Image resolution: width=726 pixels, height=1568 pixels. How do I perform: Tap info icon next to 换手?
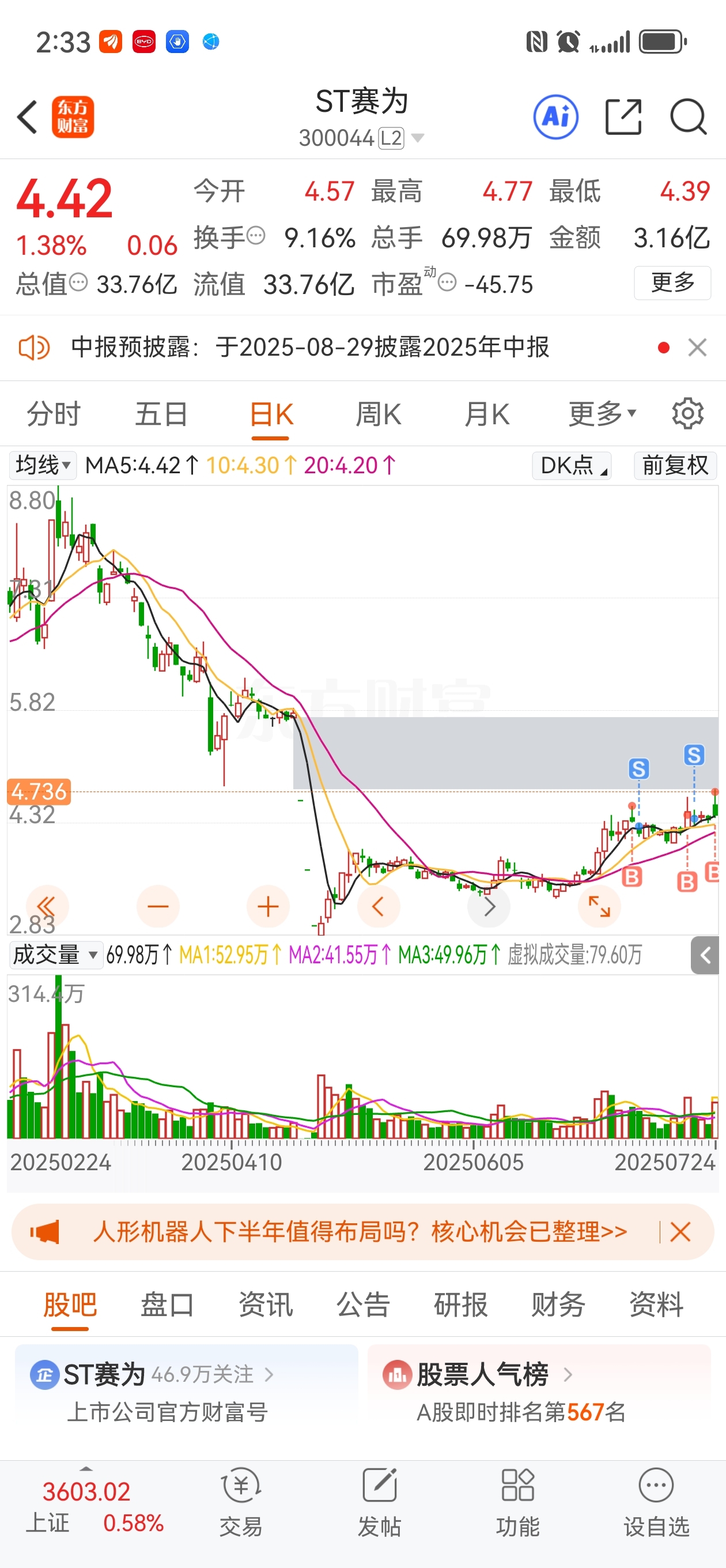point(257,235)
